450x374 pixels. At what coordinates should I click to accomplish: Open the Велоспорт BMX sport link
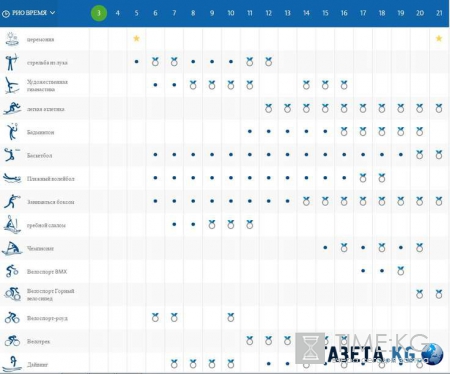(47, 272)
